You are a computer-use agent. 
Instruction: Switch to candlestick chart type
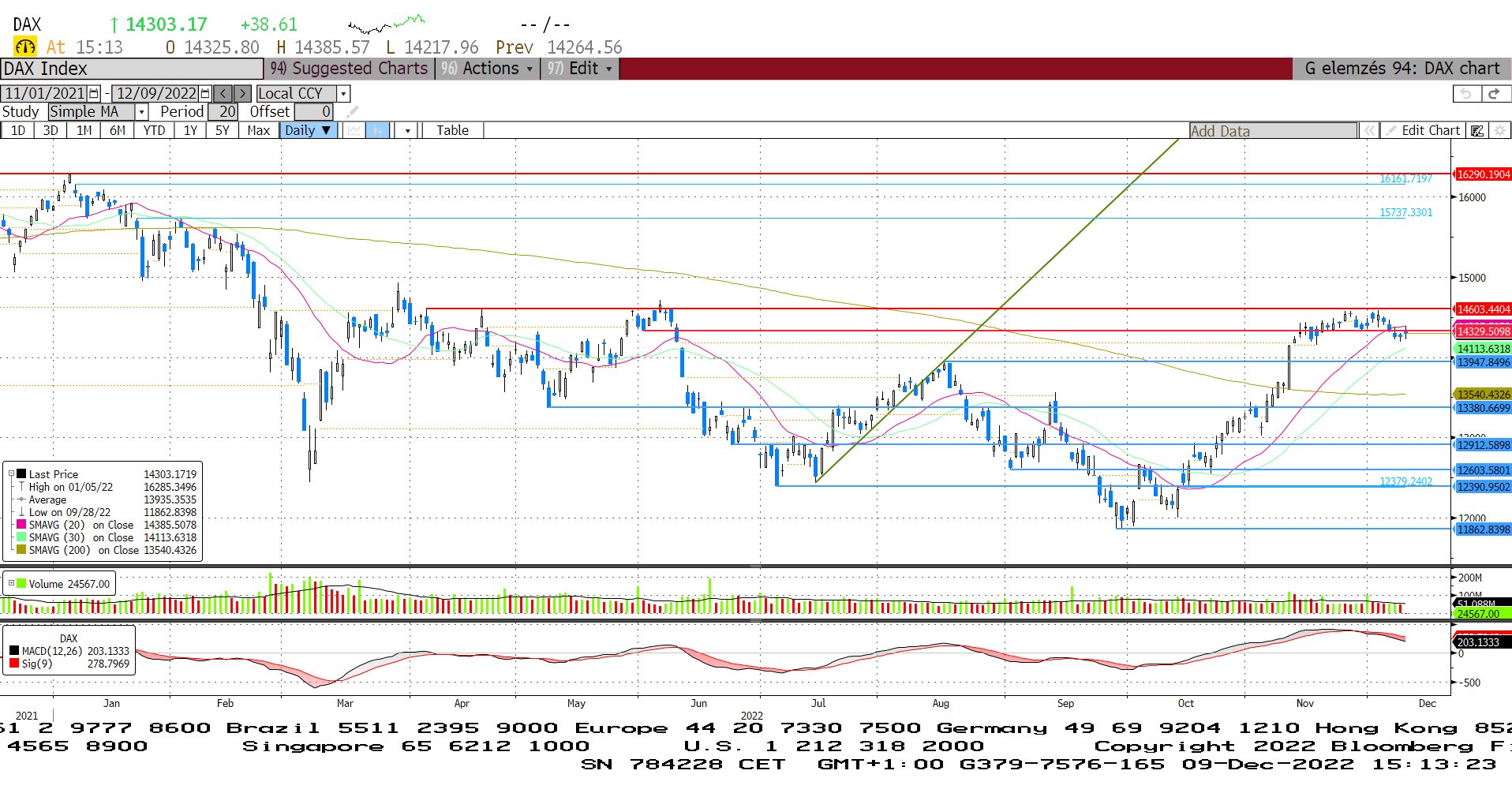pyautogui.click(x=378, y=130)
